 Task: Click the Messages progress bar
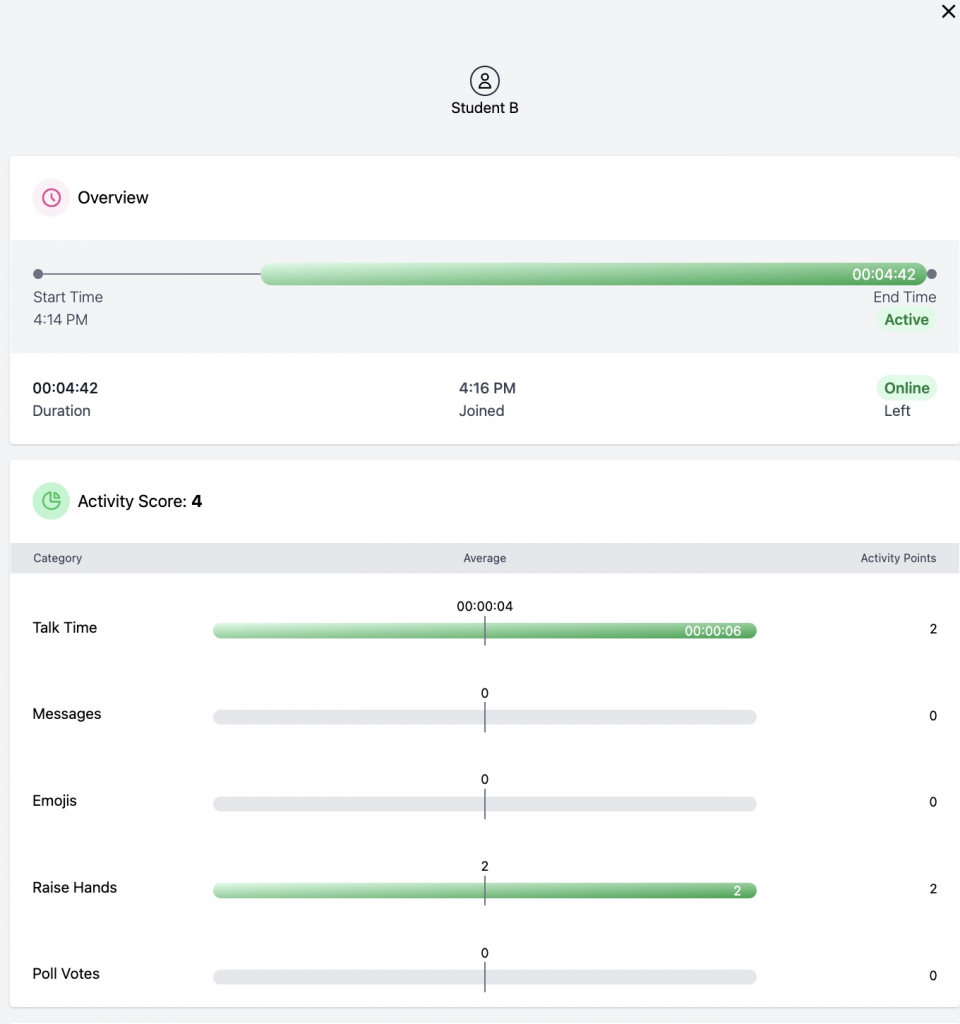[x=485, y=717]
